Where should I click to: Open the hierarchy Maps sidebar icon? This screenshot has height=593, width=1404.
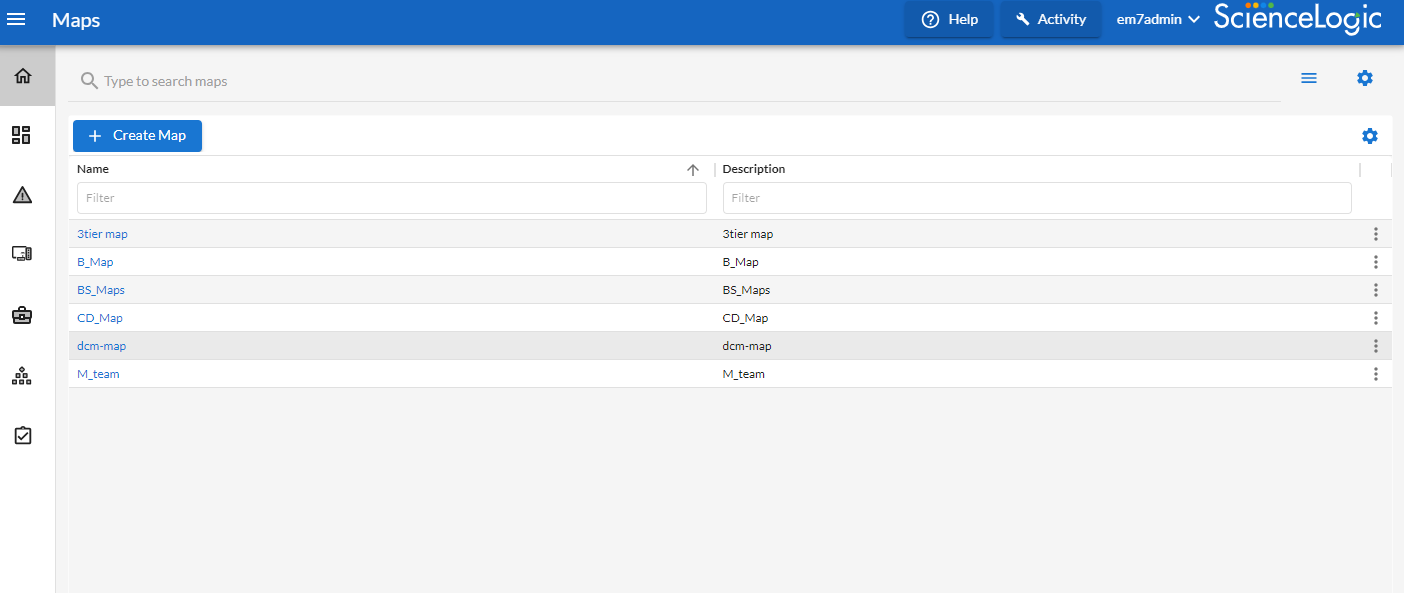pos(22,376)
